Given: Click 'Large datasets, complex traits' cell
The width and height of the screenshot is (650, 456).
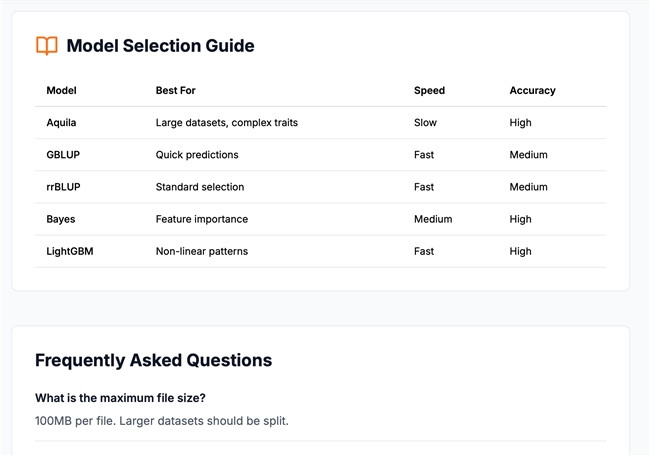Looking at the screenshot, I should pos(227,123).
